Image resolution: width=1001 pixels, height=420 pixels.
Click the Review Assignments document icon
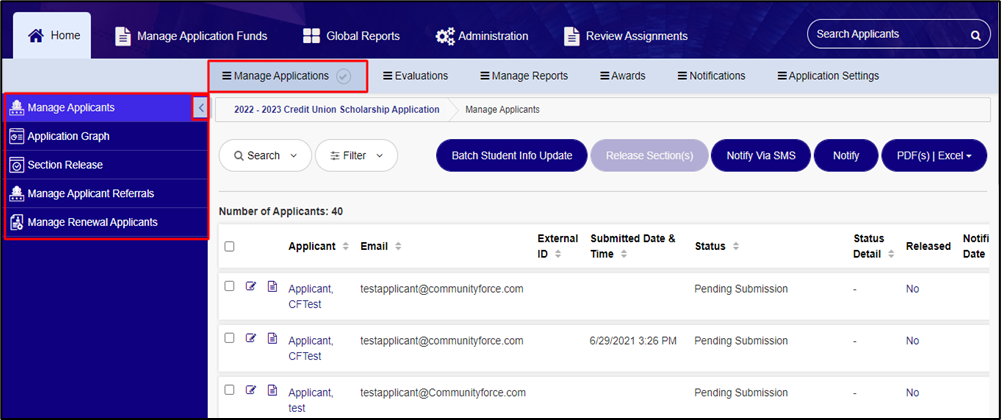(572, 36)
